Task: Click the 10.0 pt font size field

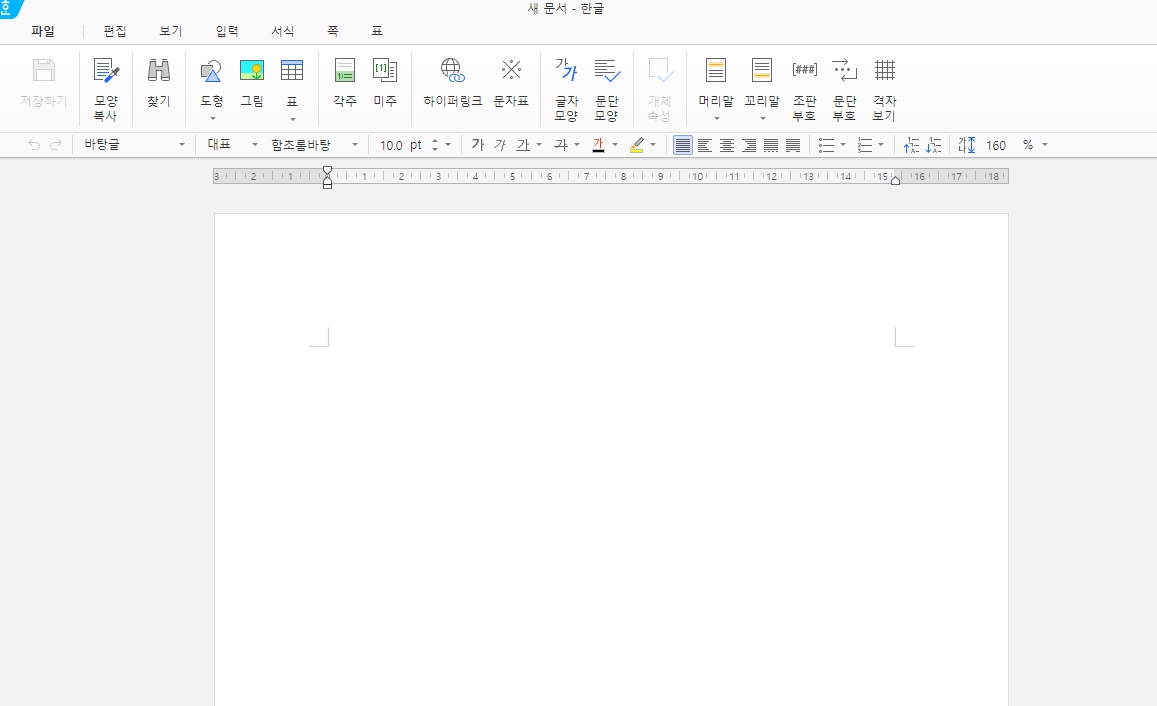Action: tap(401, 145)
